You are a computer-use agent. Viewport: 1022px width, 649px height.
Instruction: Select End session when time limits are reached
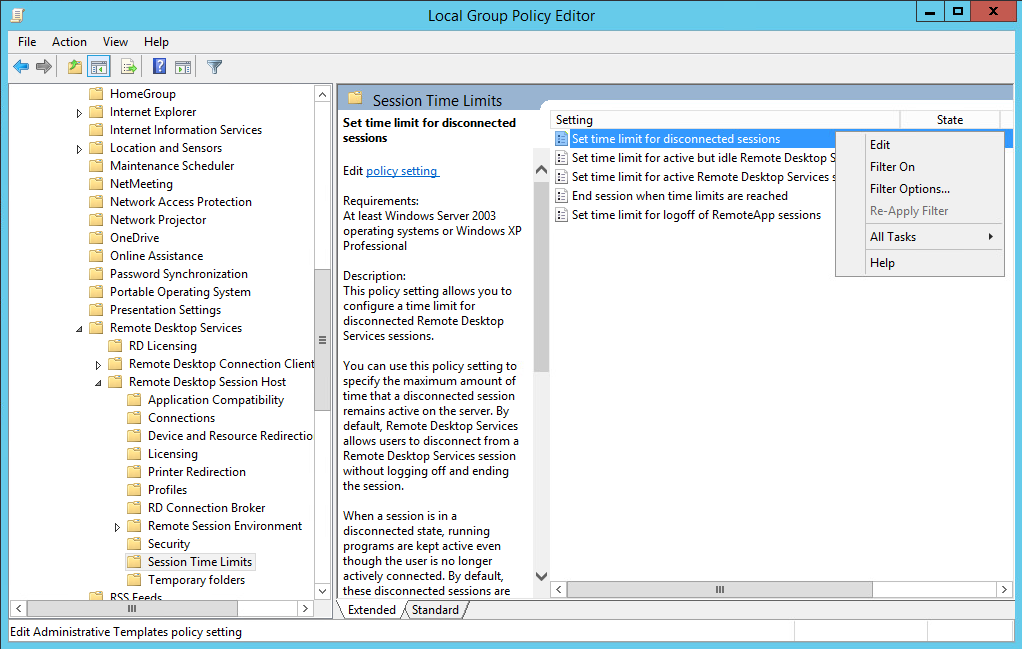pyautogui.click(x=680, y=195)
